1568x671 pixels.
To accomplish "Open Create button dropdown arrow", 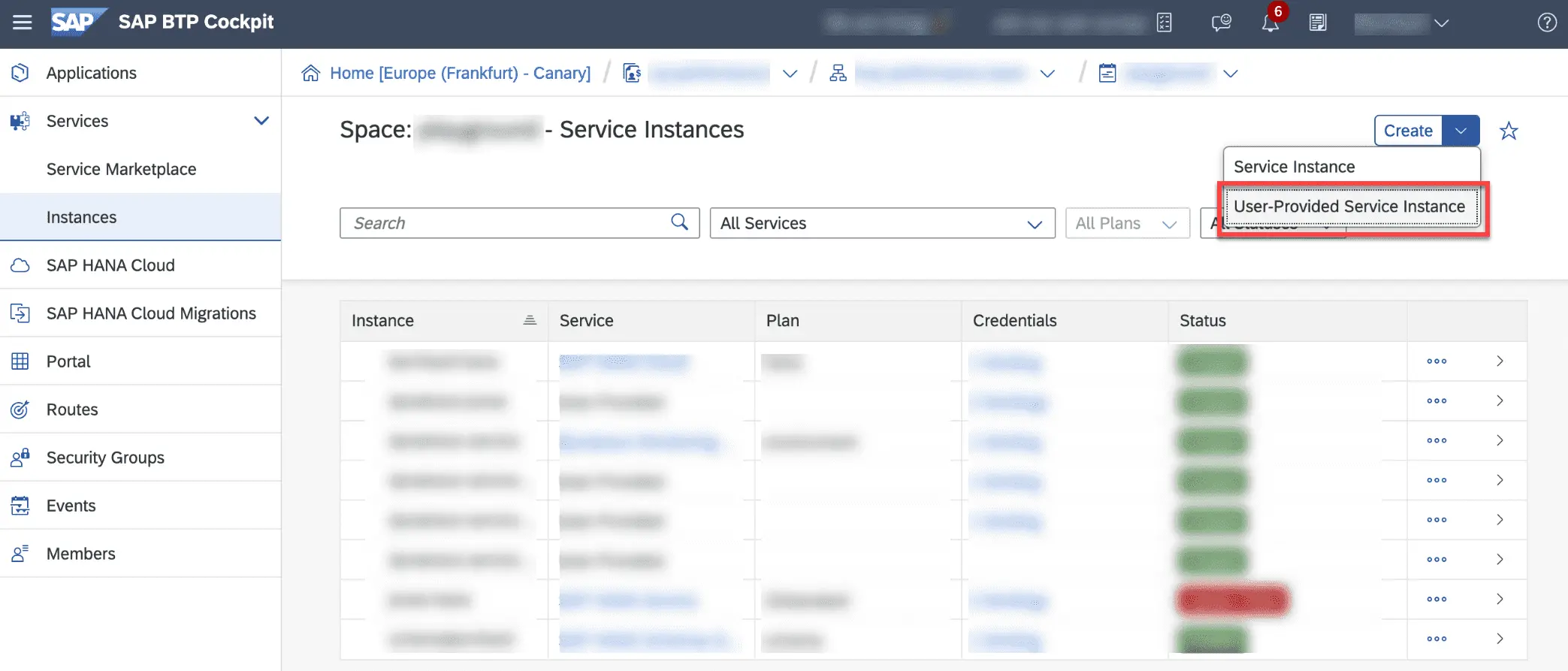I will coord(1461,131).
